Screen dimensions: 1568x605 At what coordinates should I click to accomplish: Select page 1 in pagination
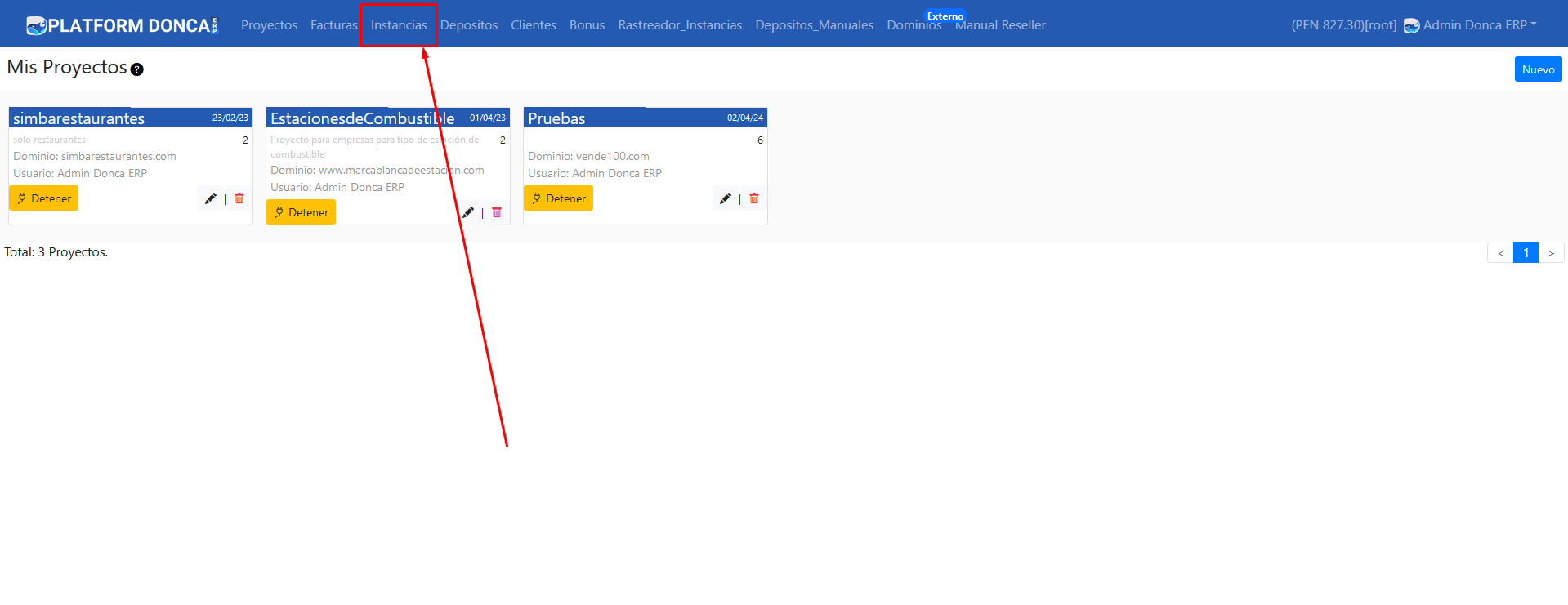click(1526, 253)
